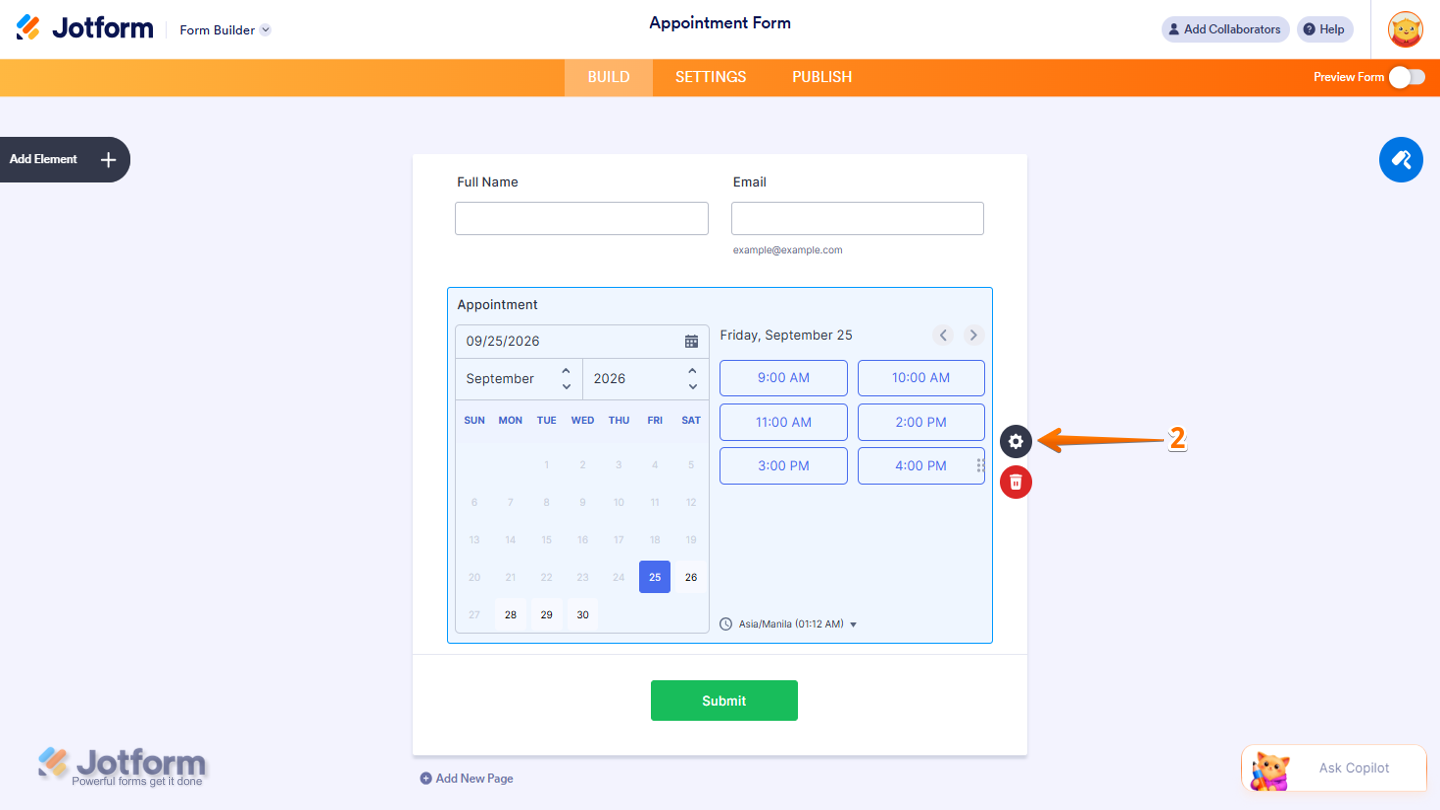Switch to the SETTINGS tab

[x=711, y=77]
